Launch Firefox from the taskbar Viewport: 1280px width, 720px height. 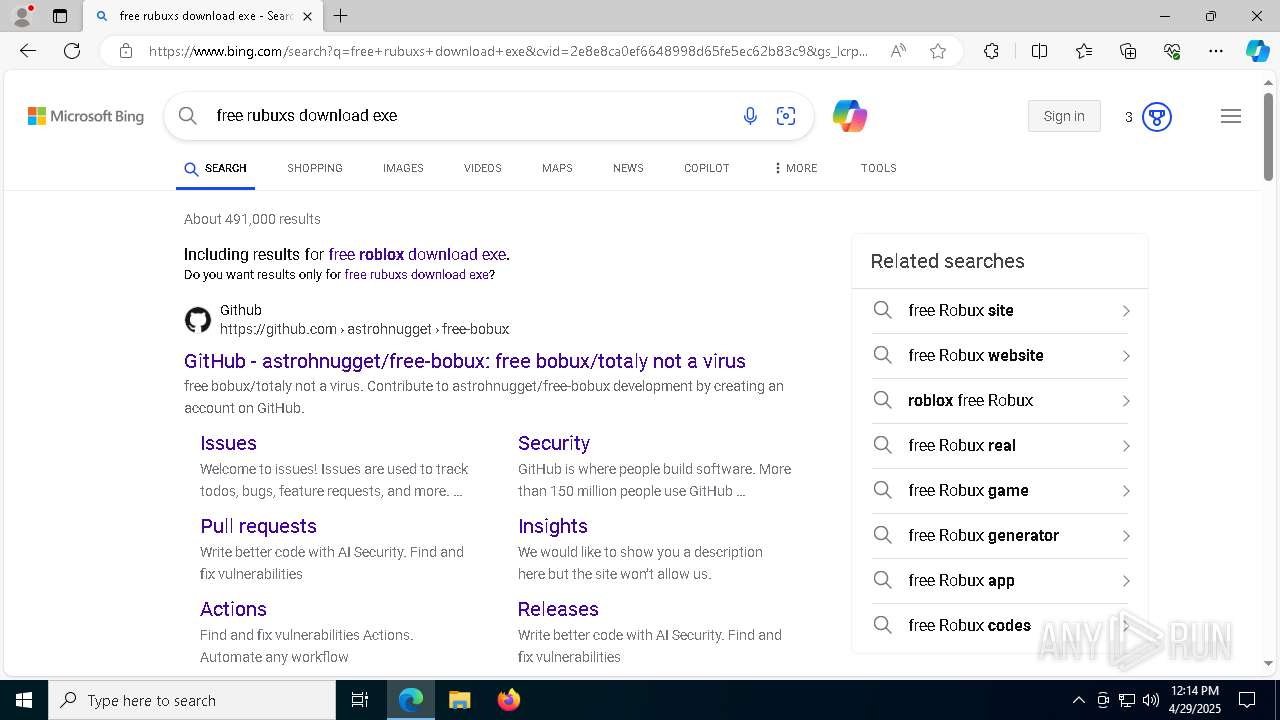tap(508, 700)
